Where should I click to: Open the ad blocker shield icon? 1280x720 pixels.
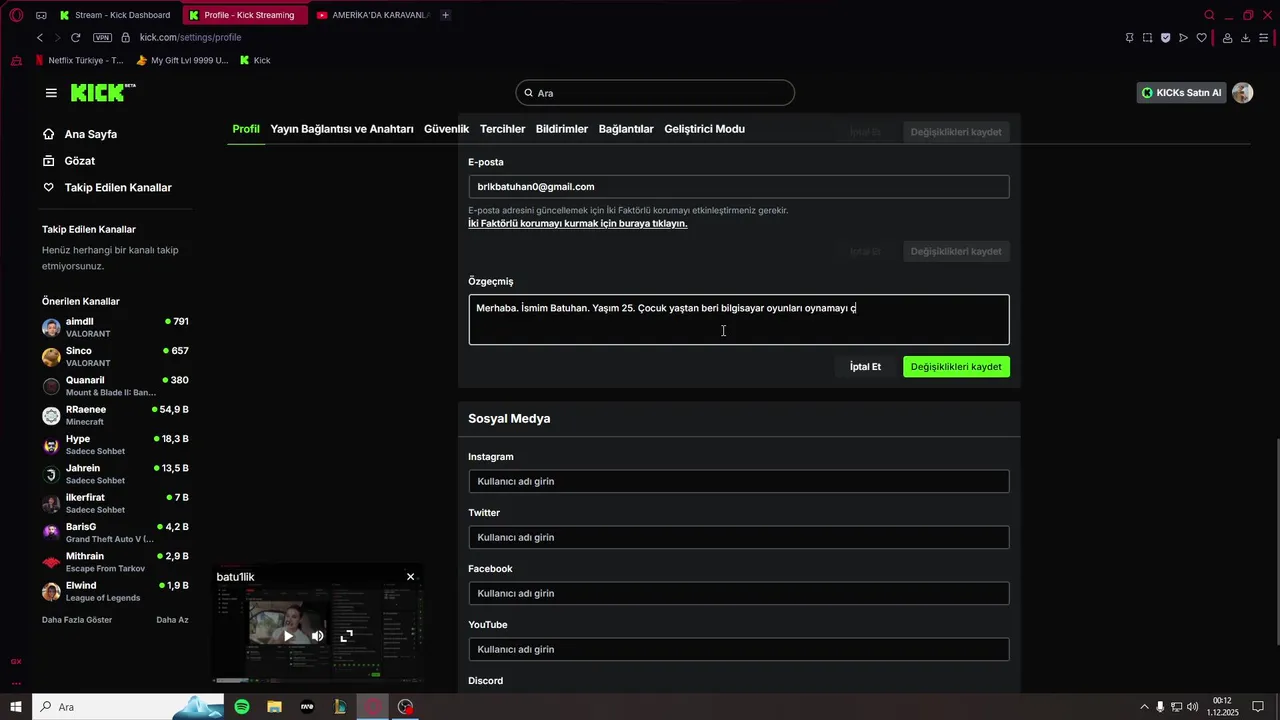(x=1165, y=38)
